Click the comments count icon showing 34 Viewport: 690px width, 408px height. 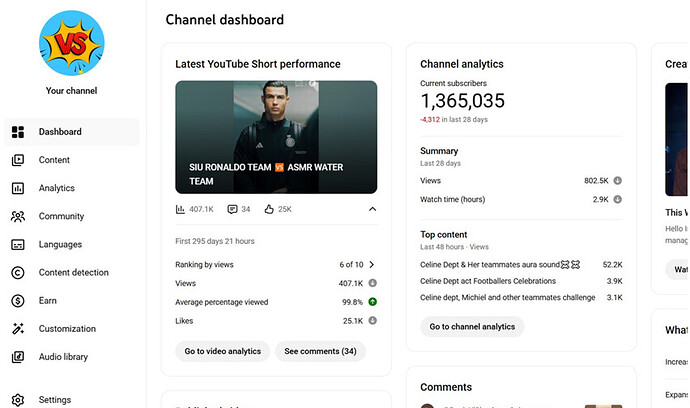tap(232, 210)
